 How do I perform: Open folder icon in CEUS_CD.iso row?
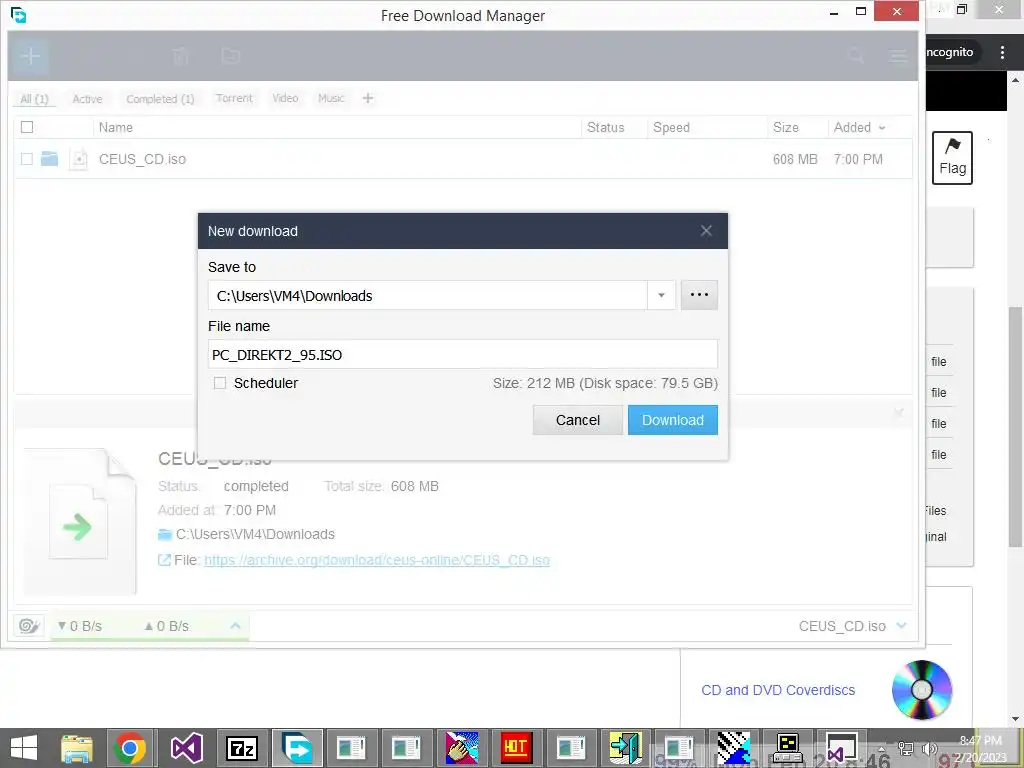point(50,159)
